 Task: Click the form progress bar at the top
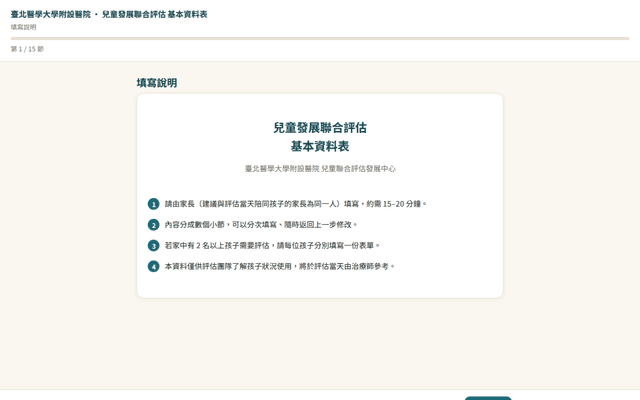click(x=320, y=38)
